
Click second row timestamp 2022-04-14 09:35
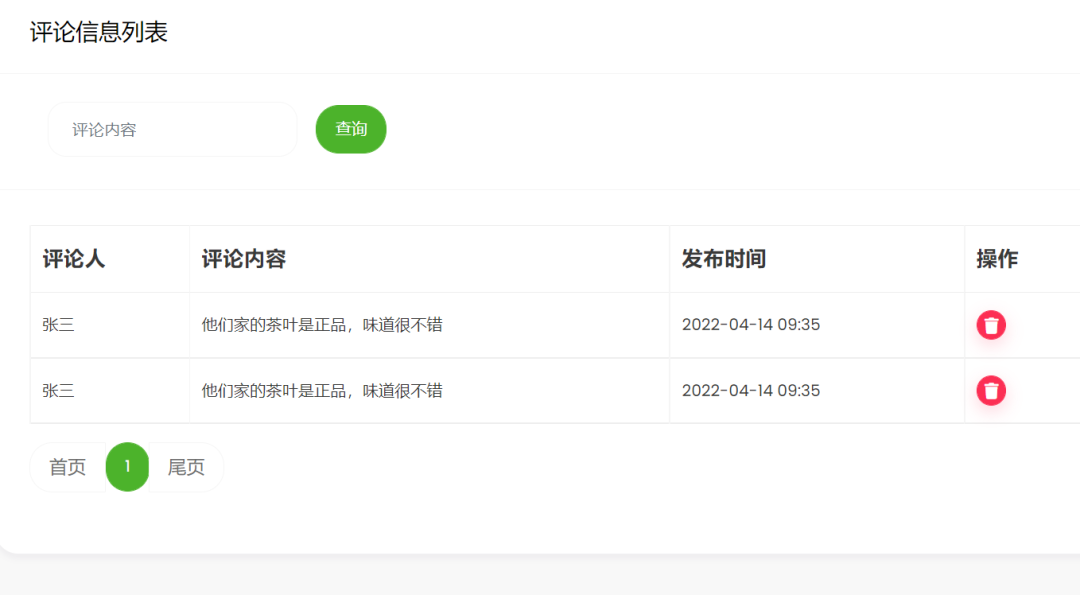coord(751,390)
